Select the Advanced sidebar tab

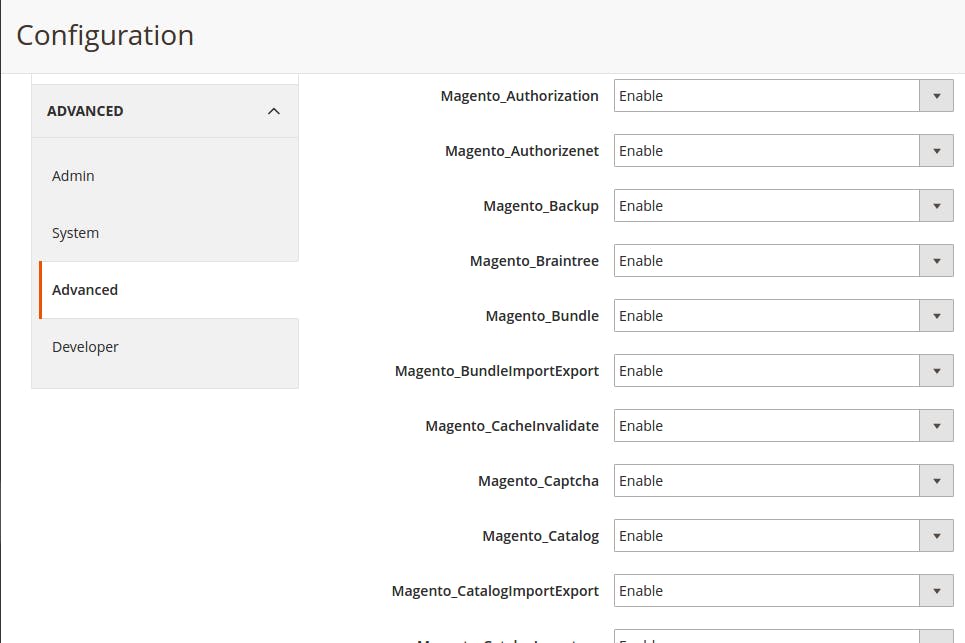tap(169, 290)
